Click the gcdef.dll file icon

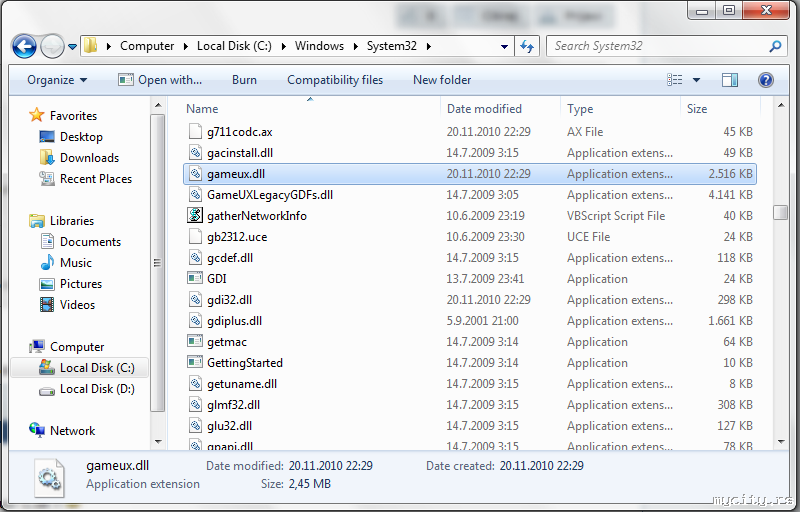click(195, 258)
